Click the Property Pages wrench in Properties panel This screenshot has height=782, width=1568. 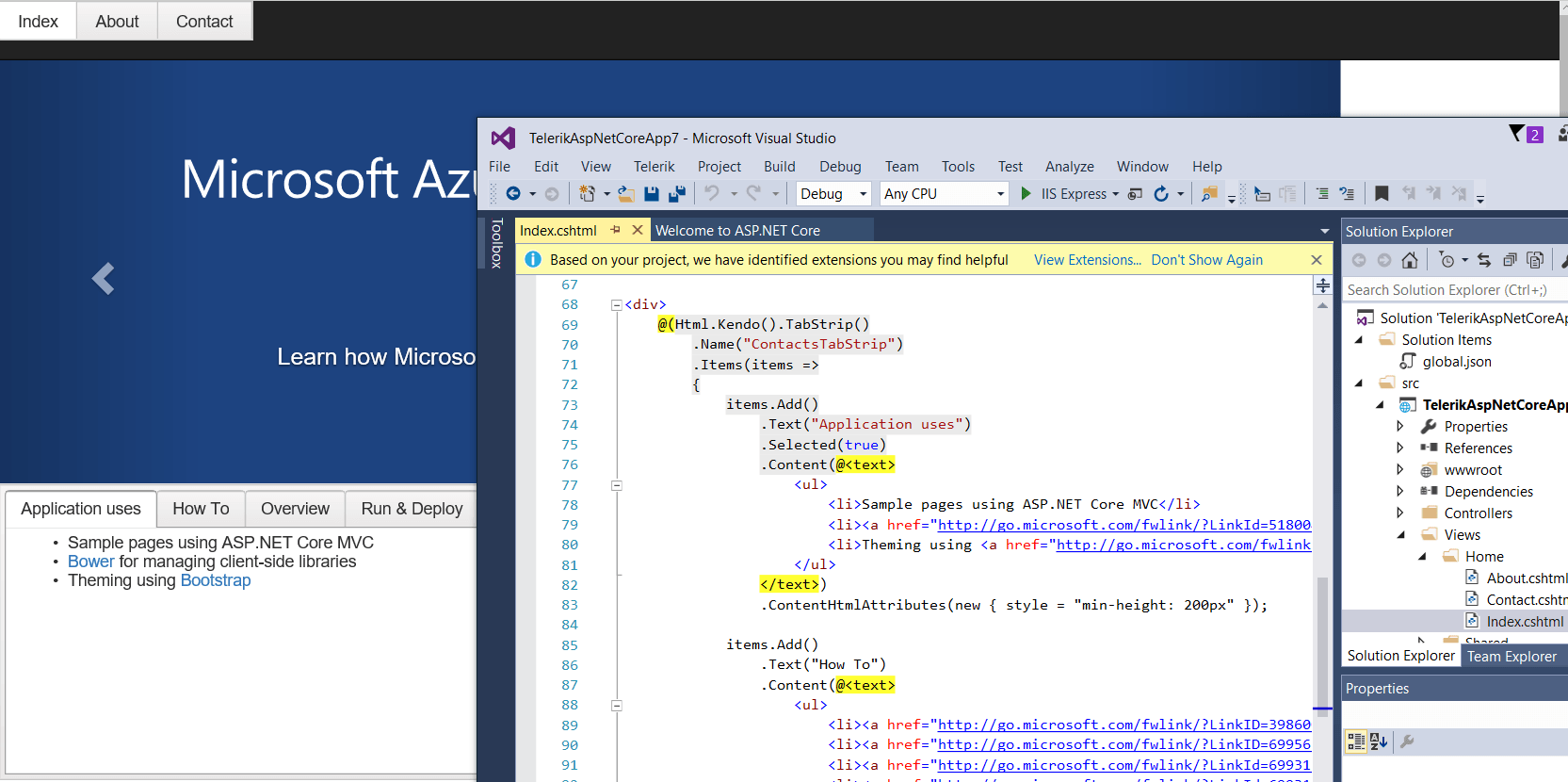[1407, 741]
